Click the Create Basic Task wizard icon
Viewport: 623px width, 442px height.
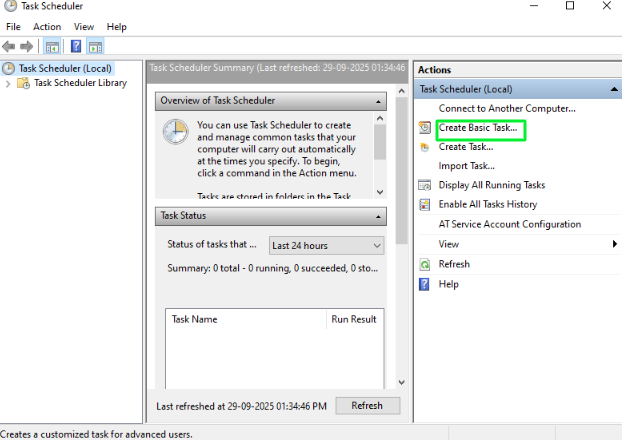point(425,128)
